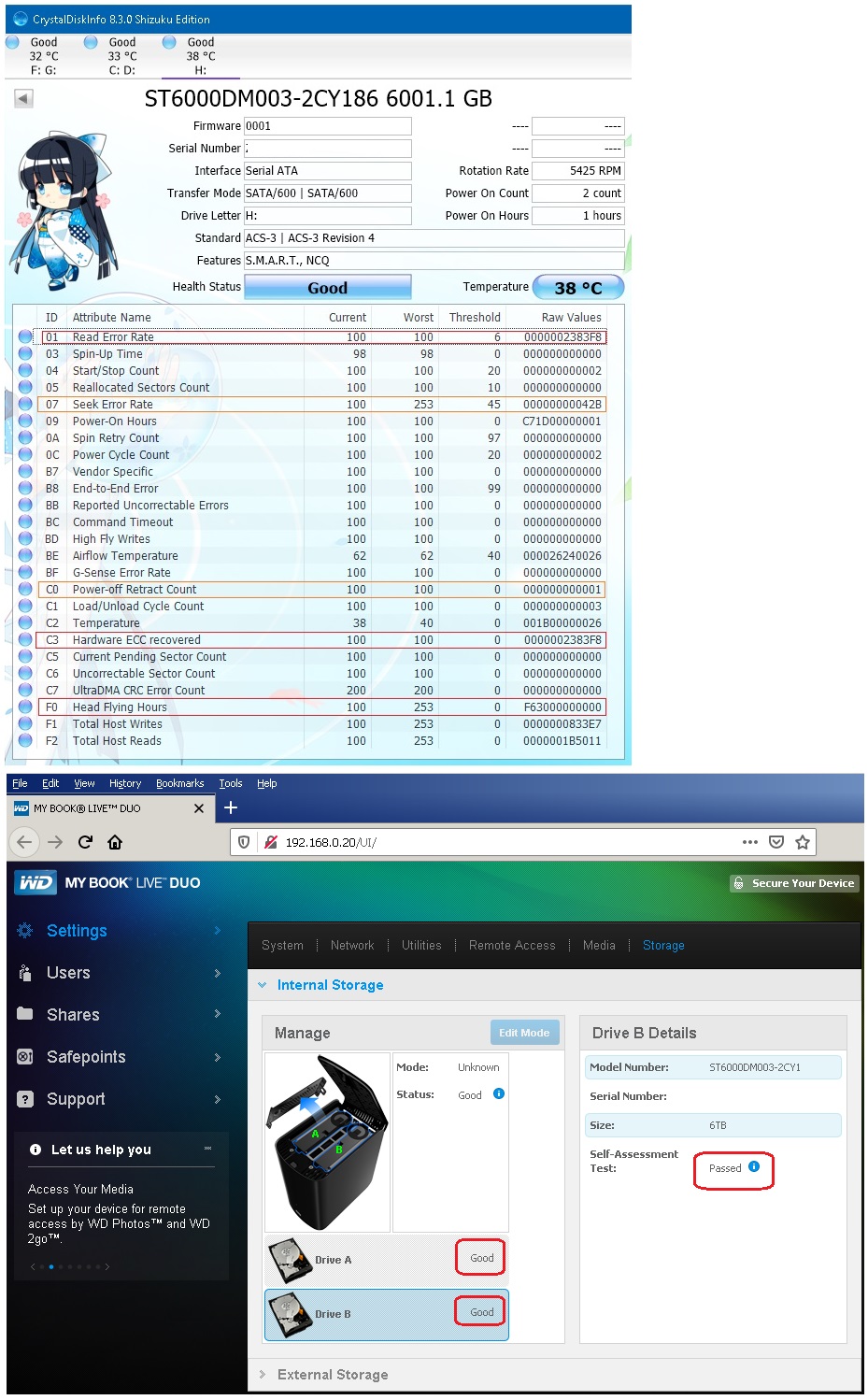Click the insecure connection lock icon
The image size is (868, 1400).
[x=271, y=842]
